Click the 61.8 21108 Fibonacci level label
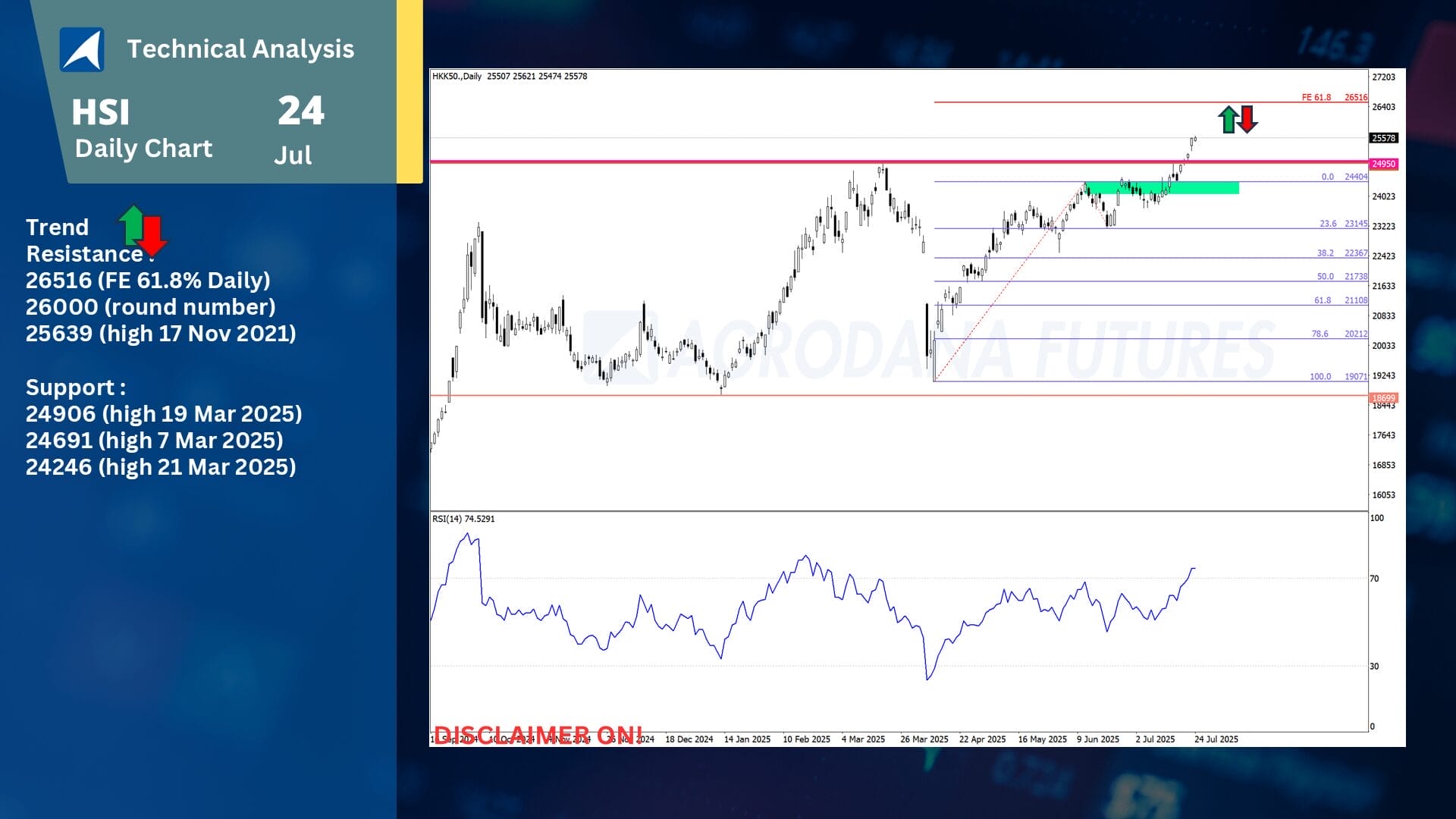Screen dimensions: 1456x819 tap(1340, 300)
